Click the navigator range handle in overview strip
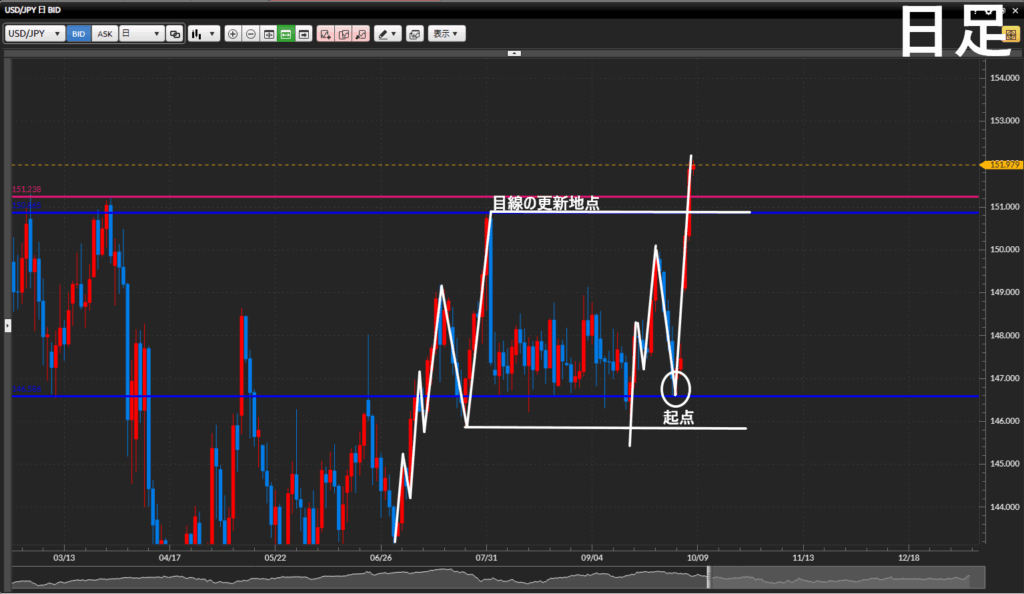This screenshot has width=1024, height=594. click(708, 577)
